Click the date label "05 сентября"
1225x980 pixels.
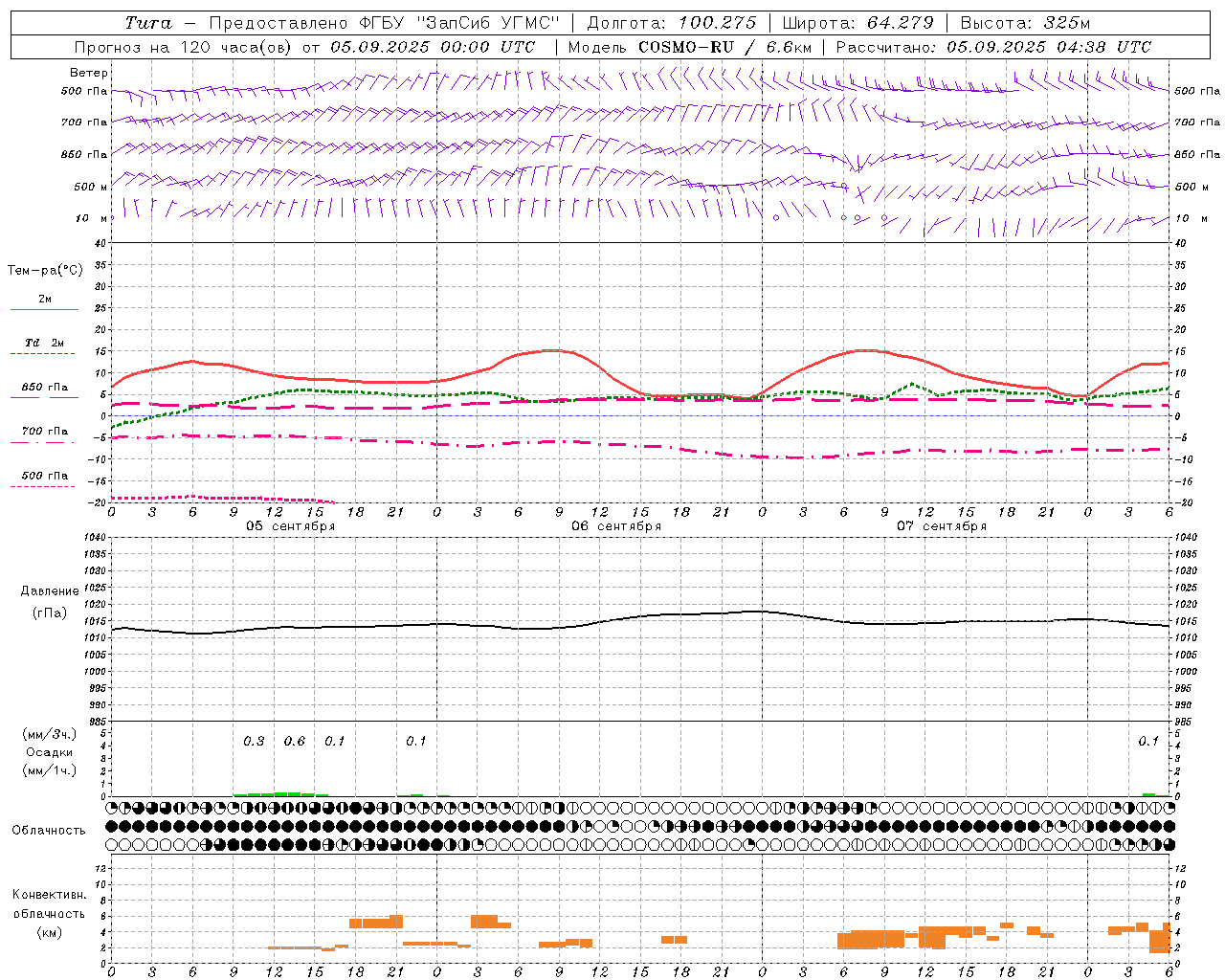click(x=291, y=526)
